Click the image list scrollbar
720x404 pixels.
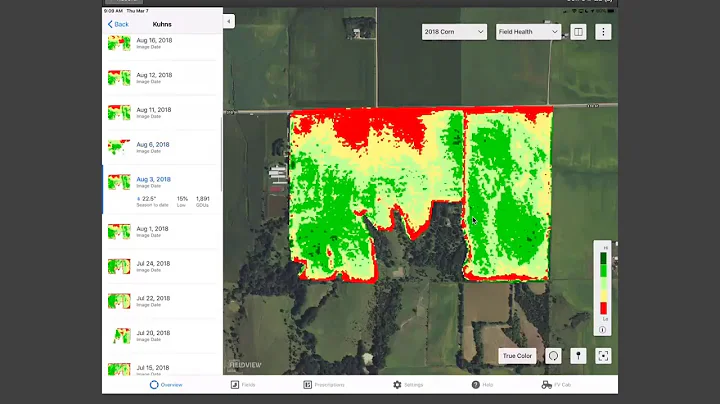[221, 155]
